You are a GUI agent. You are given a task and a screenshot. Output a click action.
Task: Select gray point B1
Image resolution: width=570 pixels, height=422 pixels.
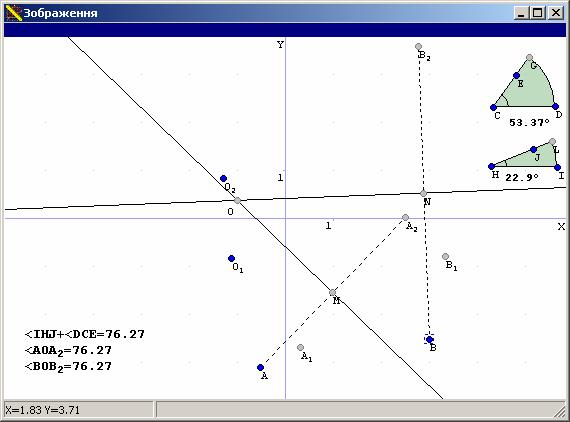click(x=445, y=257)
